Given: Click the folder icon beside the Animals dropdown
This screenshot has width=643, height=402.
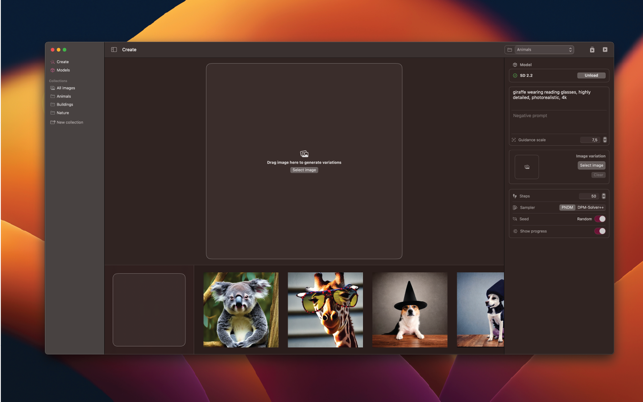Looking at the screenshot, I should click(510, 50).
